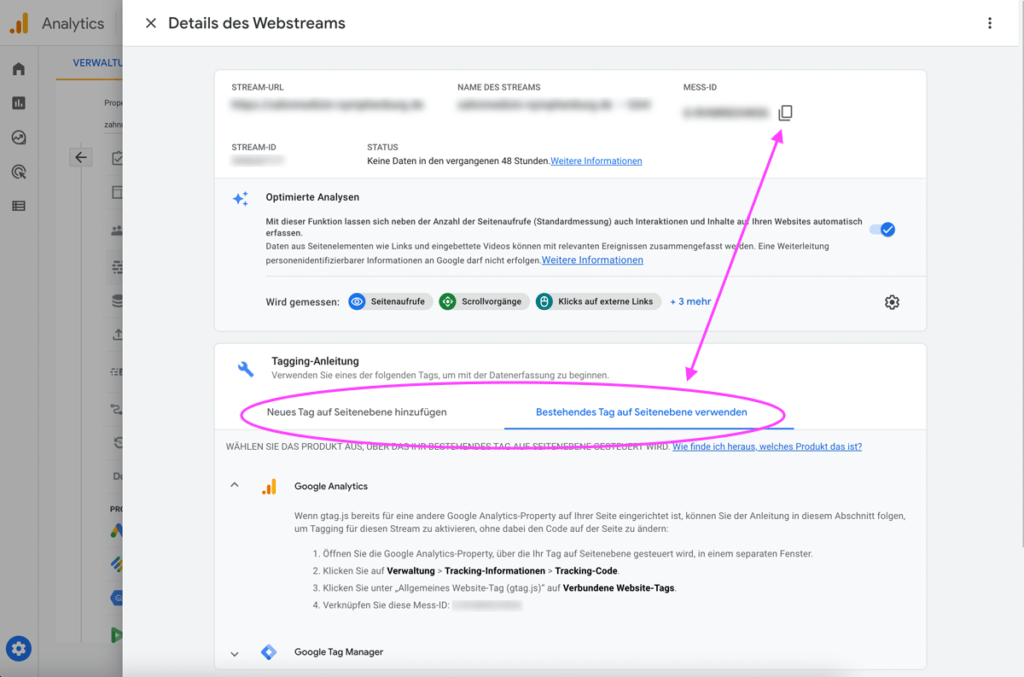Go to Home in left sidebar
The image size is (1024, 677).
point(18,69)
